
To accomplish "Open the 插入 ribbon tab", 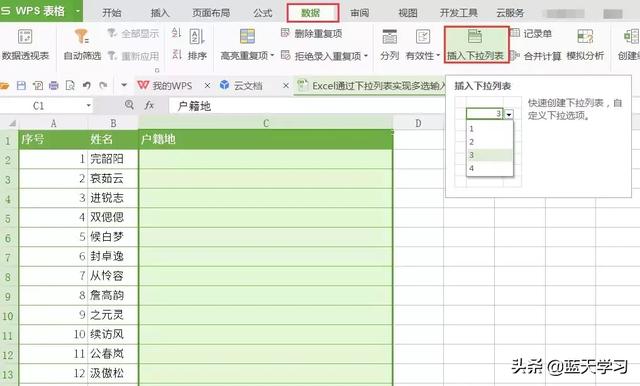I will 160,13.
